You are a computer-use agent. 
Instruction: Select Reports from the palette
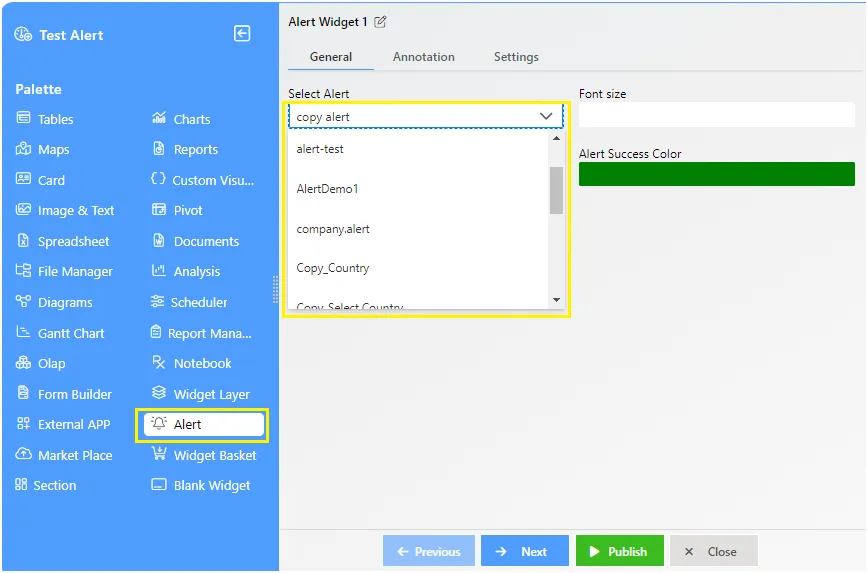click(185, 149)
